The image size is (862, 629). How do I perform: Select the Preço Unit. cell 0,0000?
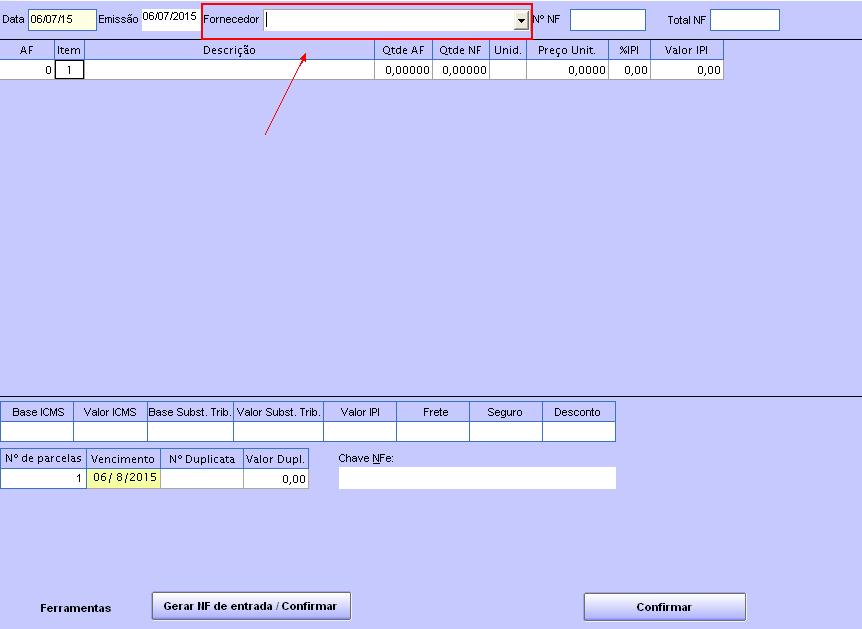(567, 70)
